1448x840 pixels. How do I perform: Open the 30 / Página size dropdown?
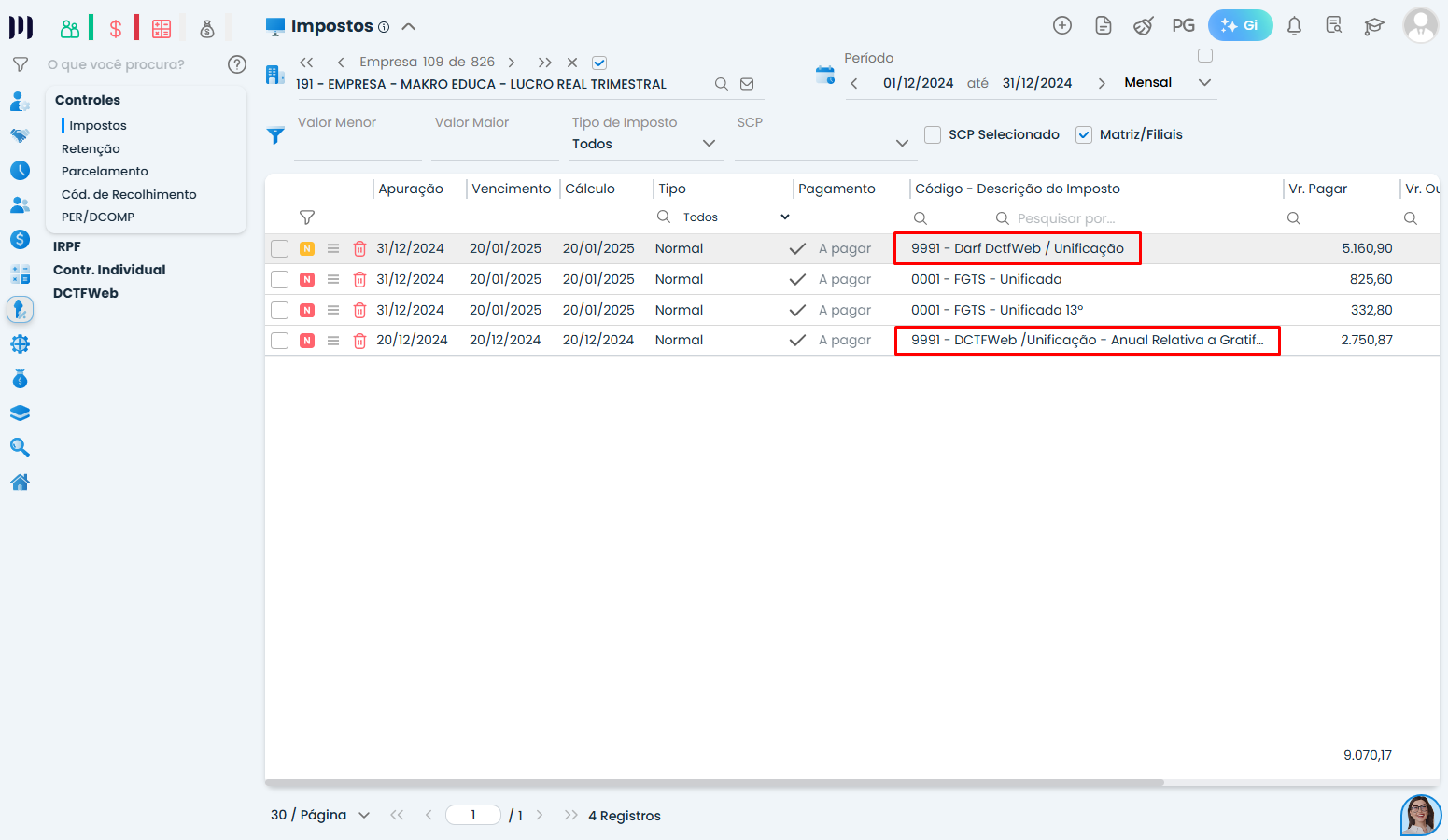tap(320, 815)
